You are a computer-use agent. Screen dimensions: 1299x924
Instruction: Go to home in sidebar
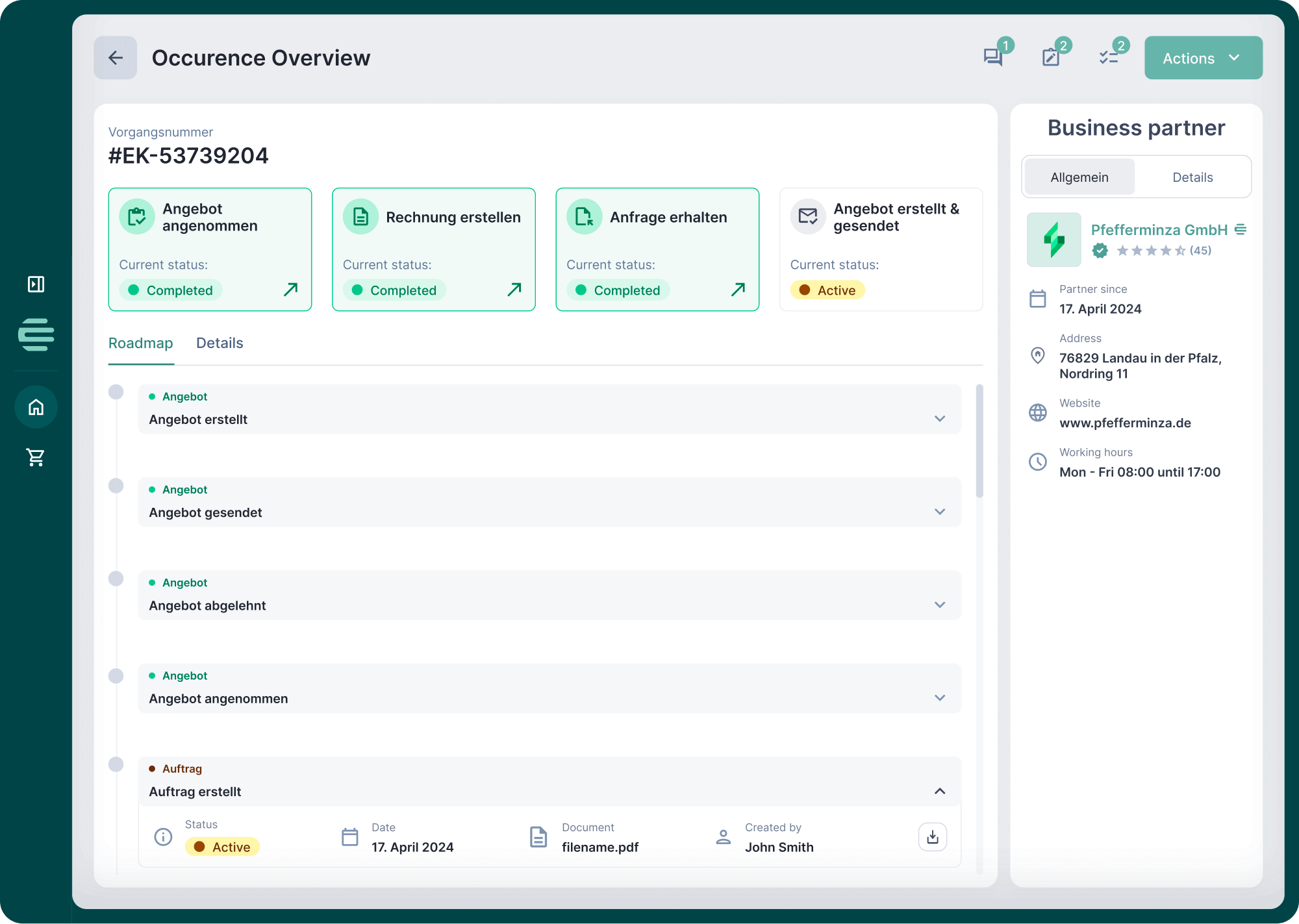point(36,407)
